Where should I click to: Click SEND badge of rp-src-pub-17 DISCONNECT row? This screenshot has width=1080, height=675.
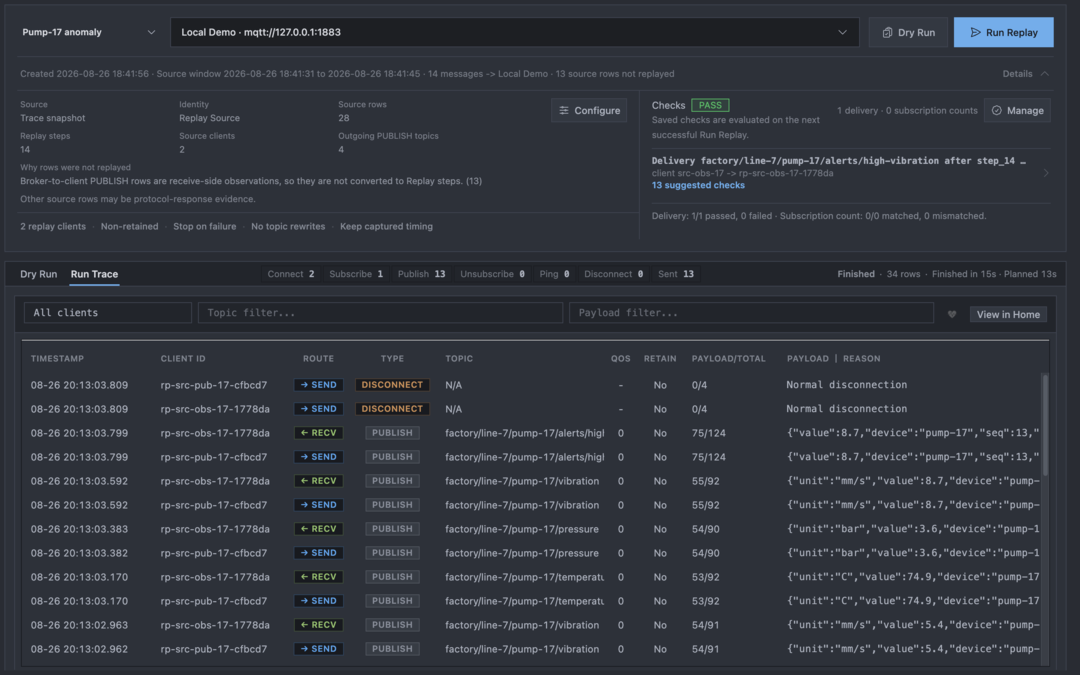[x=318, y=385]
